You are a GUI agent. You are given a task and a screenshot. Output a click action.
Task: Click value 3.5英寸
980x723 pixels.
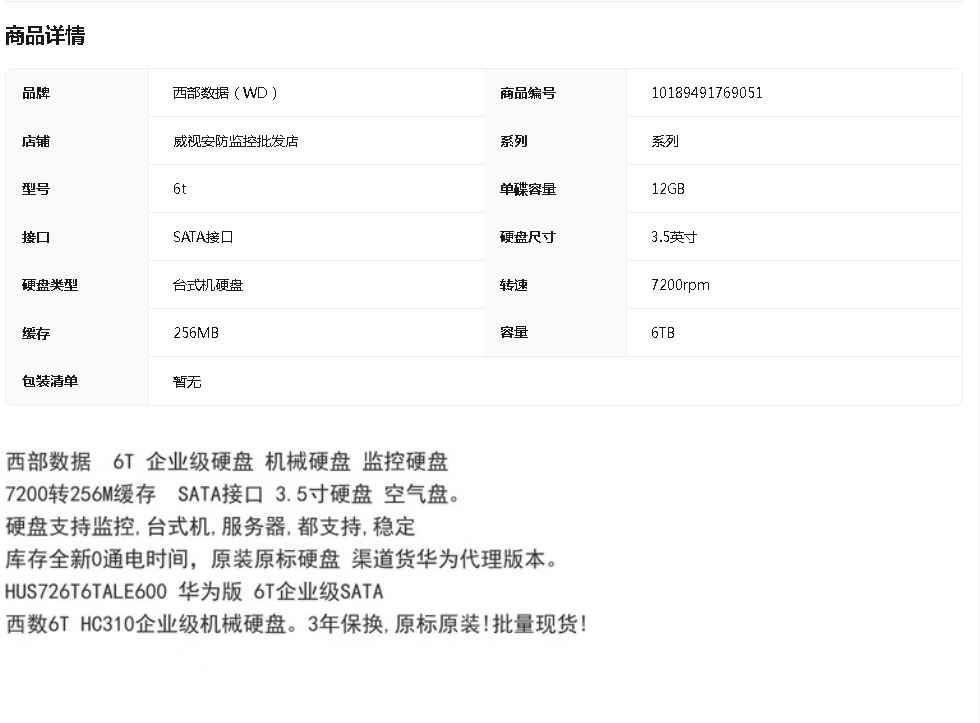[x=674, y=237]
